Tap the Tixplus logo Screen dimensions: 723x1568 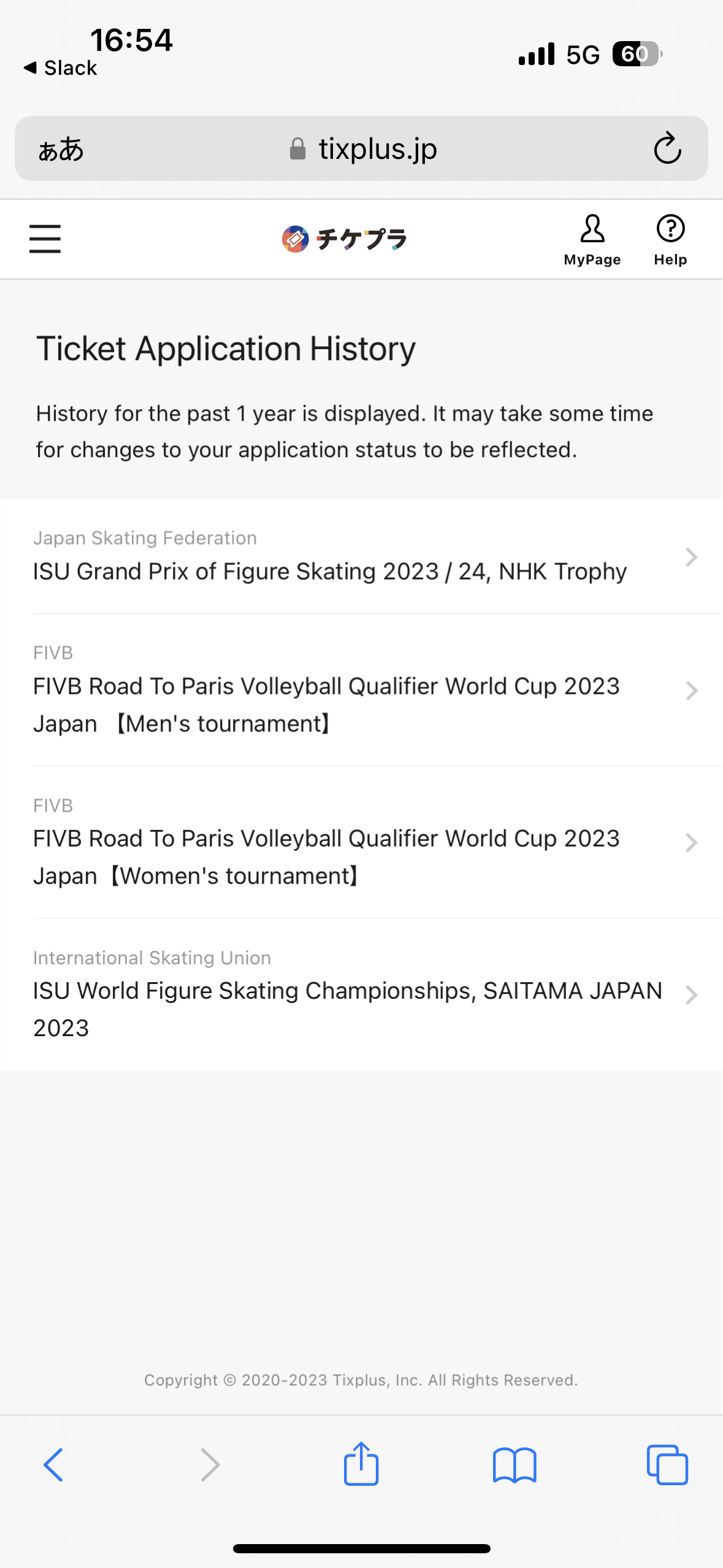click(x=344, y=239)
